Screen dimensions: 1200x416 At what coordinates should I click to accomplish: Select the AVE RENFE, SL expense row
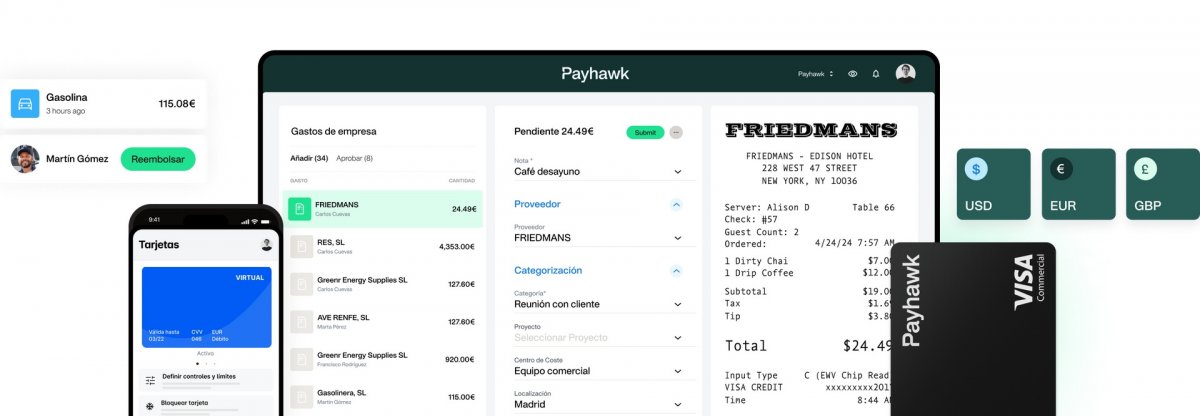(383, 321)
